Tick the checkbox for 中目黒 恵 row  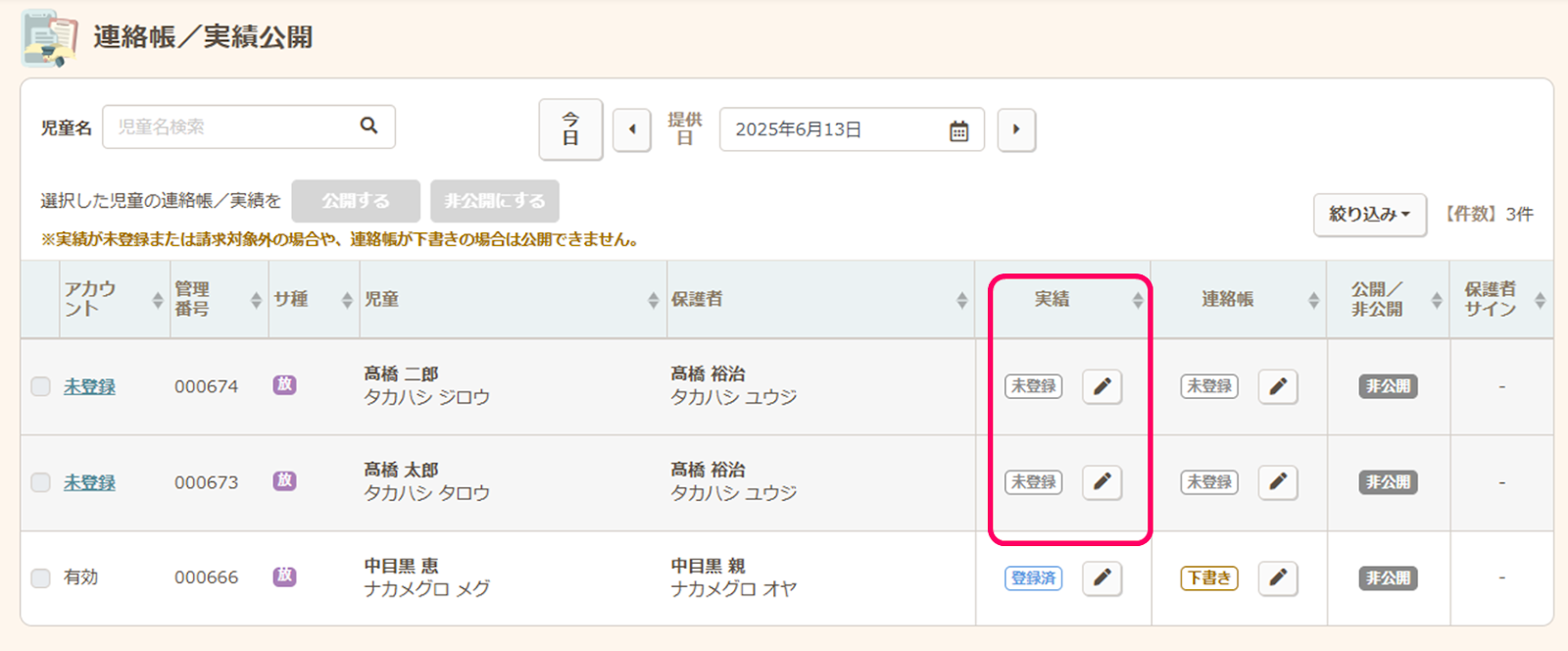pos(40,578)
